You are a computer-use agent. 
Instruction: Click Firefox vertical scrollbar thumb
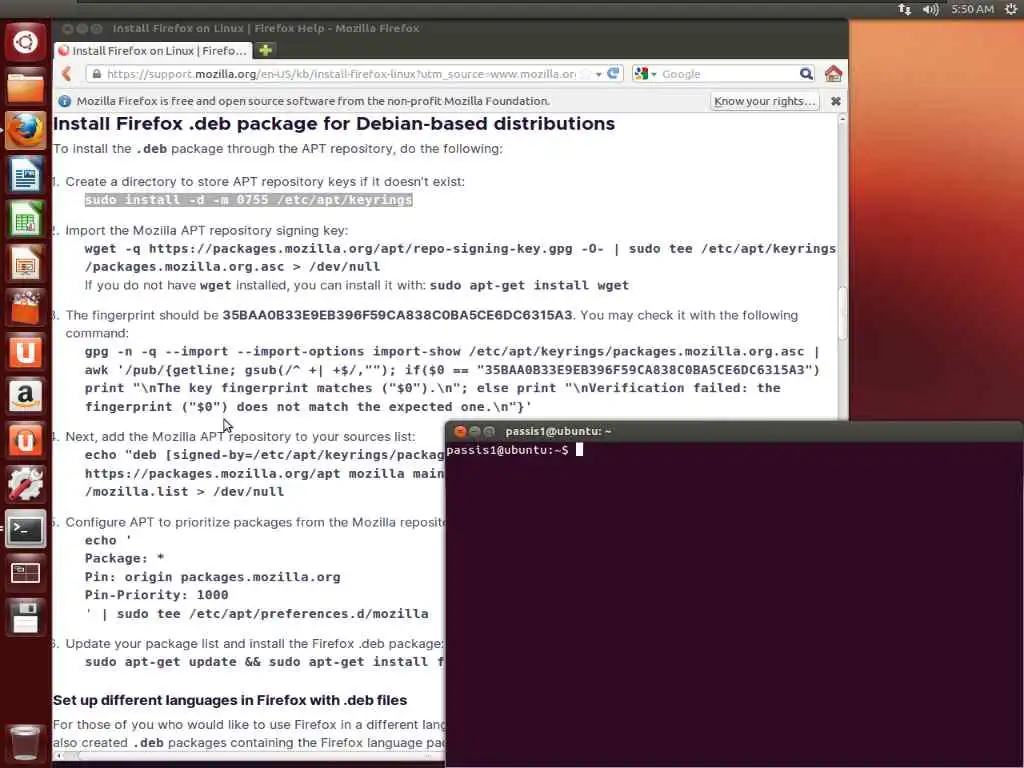click(x=842, y=313)
